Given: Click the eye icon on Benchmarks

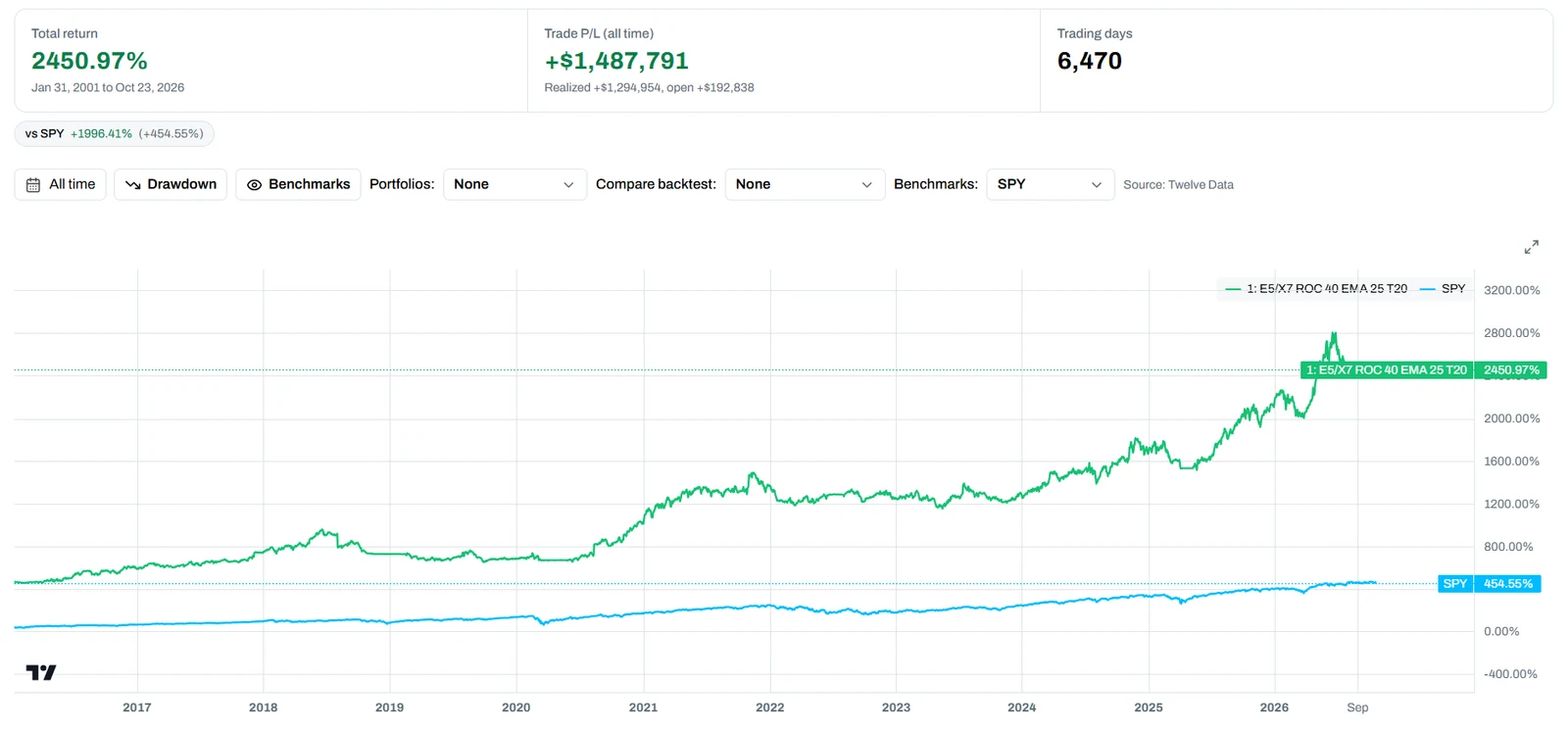Looking at the screenshot, I should point(254,184).
